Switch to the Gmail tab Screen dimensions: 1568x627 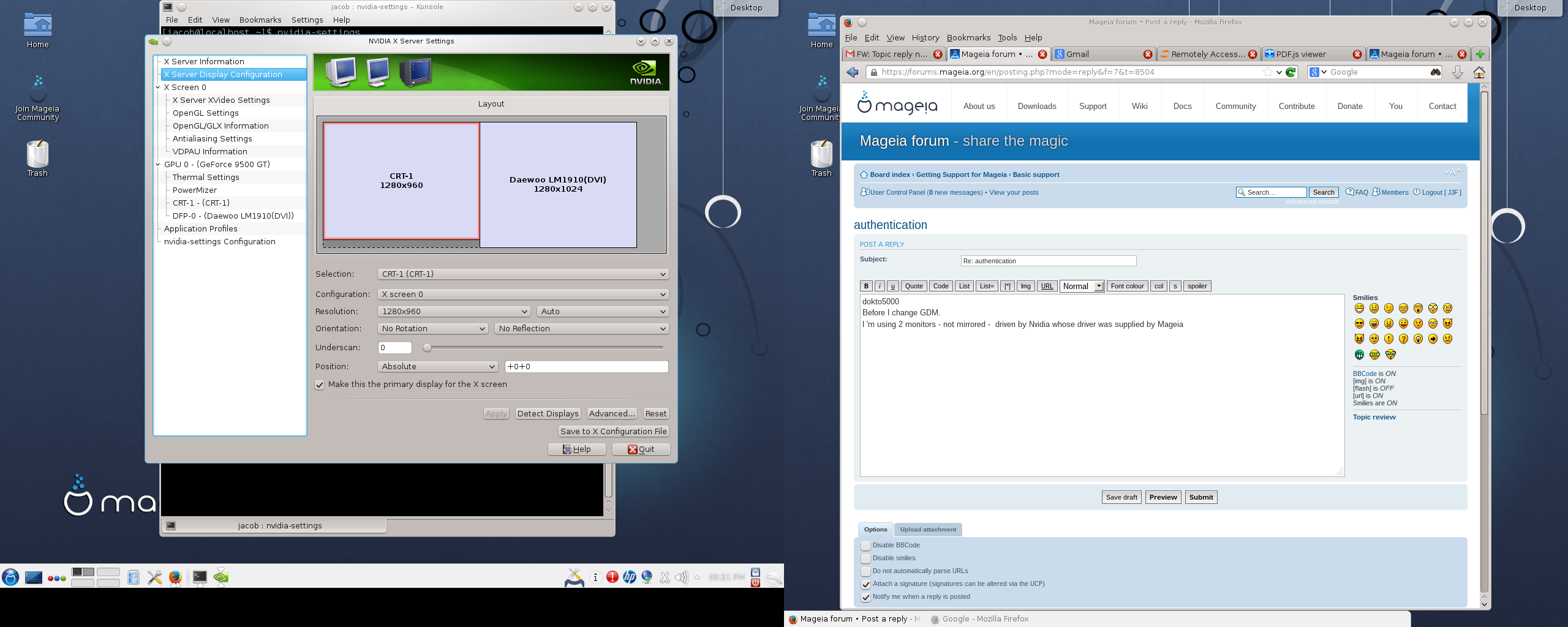tap(1104, 54)
